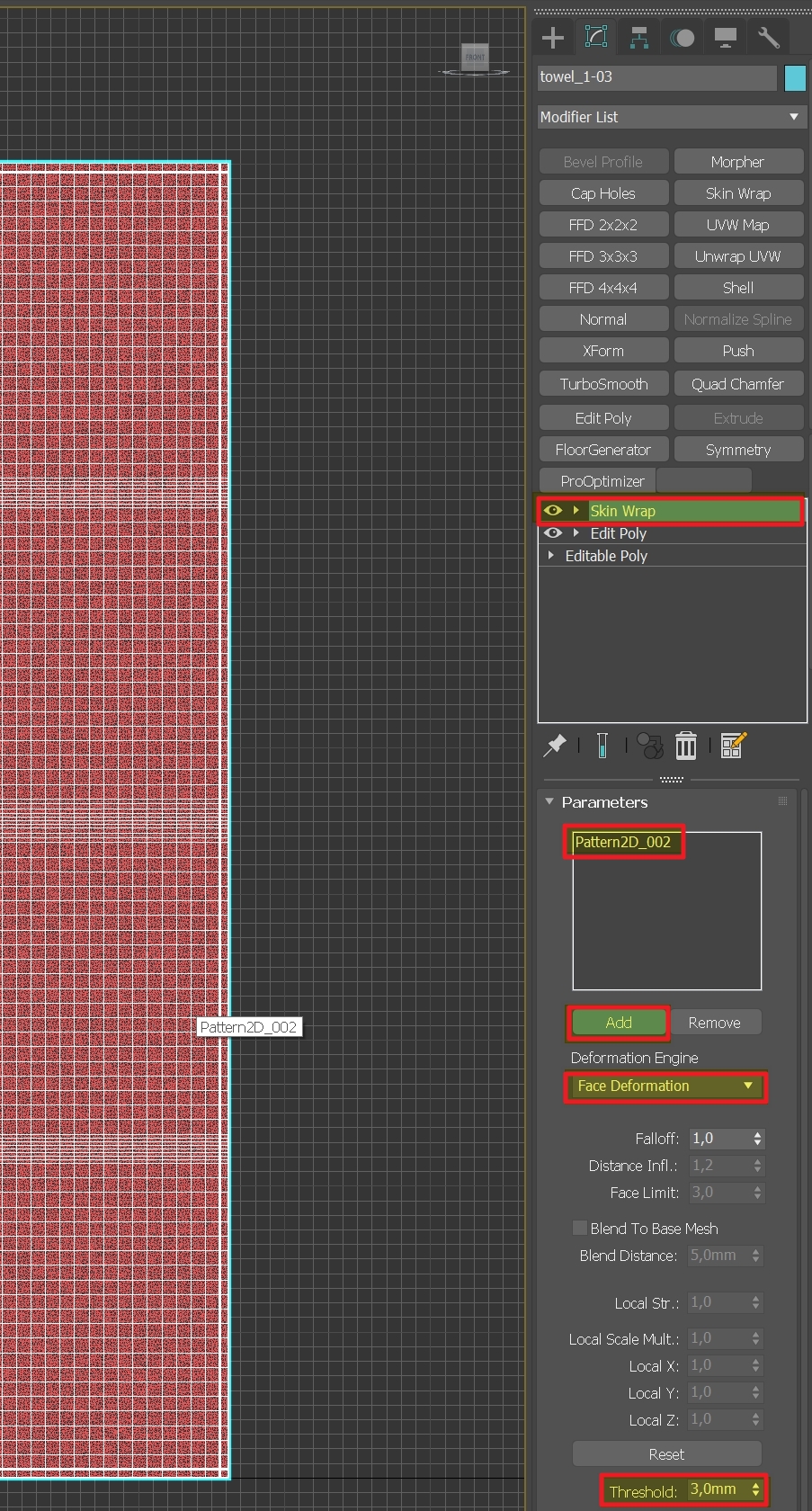Viewport: 812px width, 1511px height.
Task: Remove modifier with trash can icon
Action: click(x=686, y=746)
